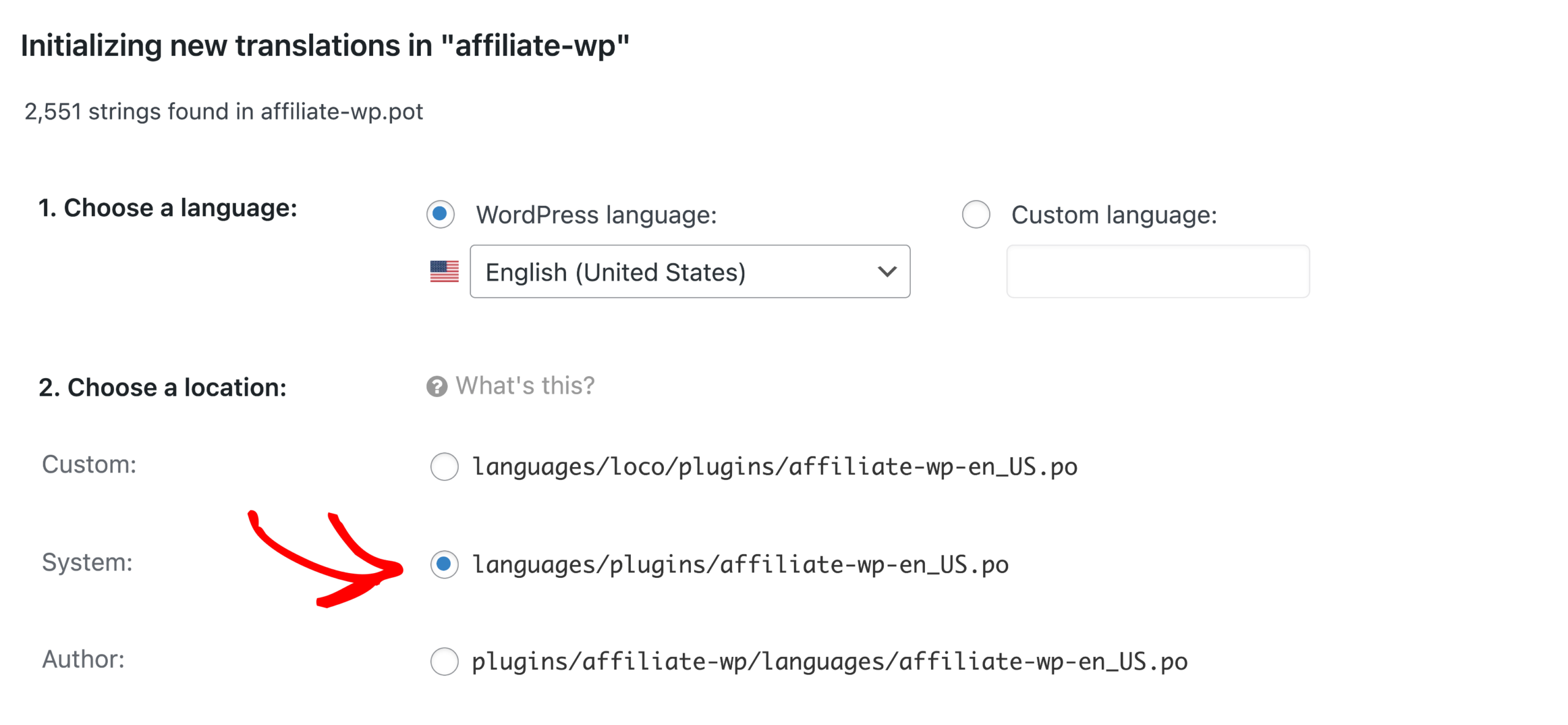Click the "2. Choose a location:" heading
The image size is (1568, 725).
tap(162, 388)
